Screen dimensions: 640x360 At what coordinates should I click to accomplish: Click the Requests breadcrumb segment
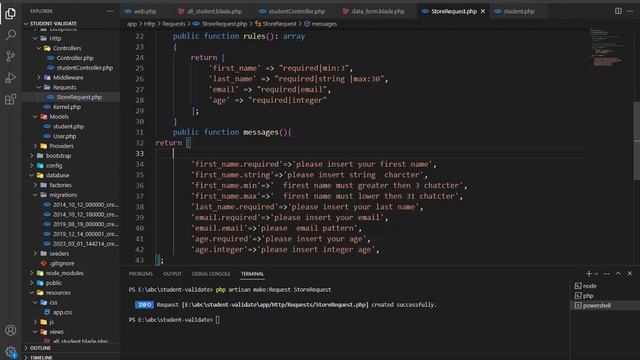tap(173, 24)
